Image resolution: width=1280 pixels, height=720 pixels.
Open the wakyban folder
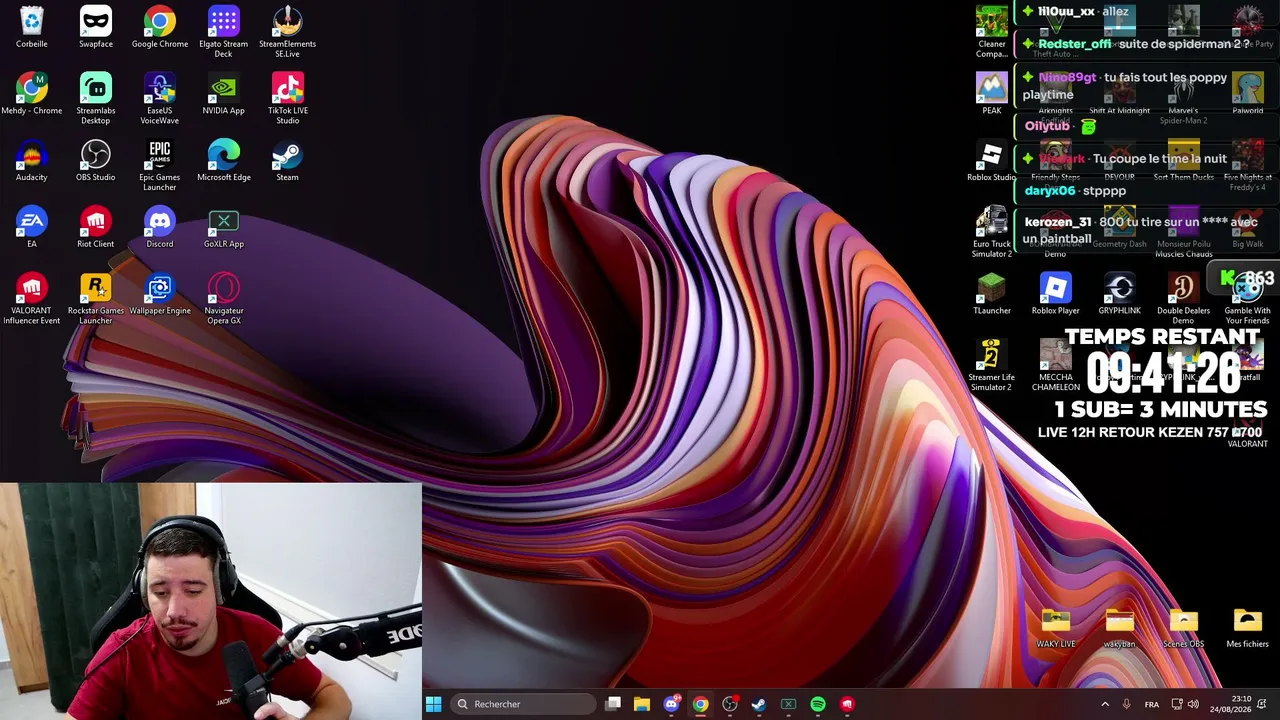pos(1120,628)
